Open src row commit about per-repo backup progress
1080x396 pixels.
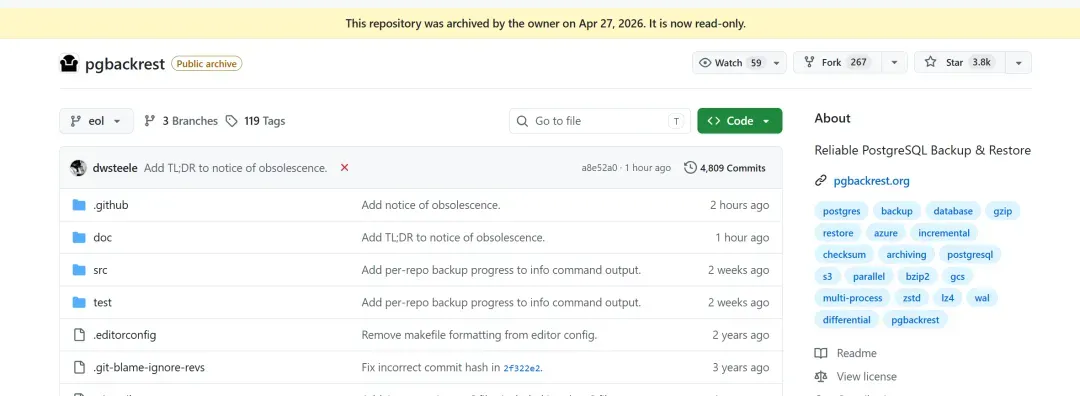501,270
